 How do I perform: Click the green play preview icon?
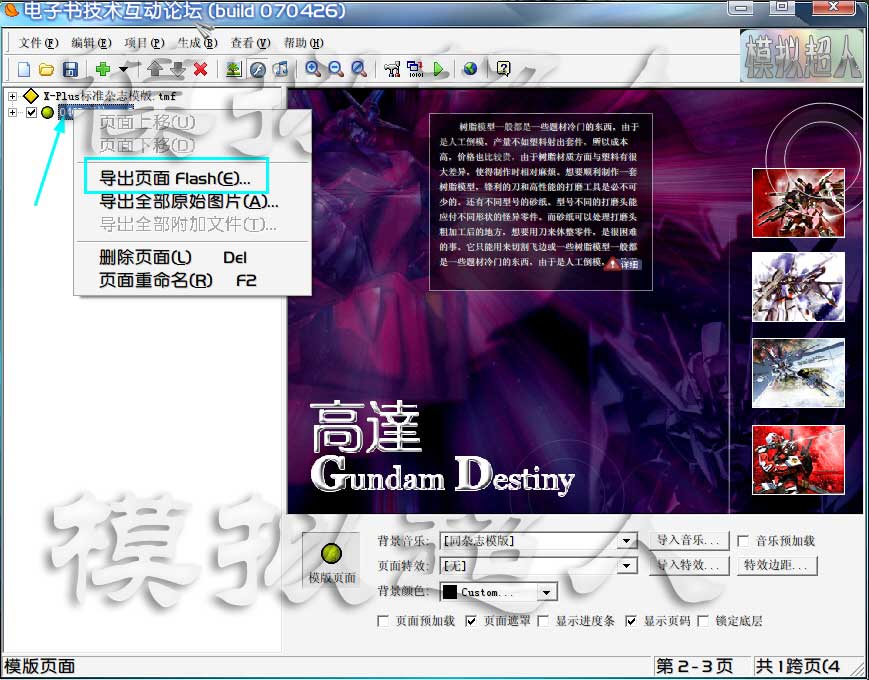pyautogui.click(x=438, y=69)
